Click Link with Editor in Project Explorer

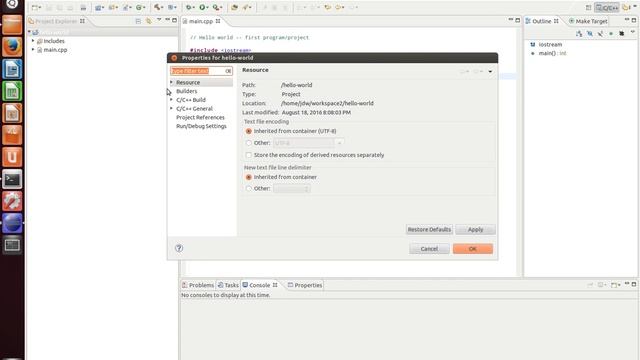coord(149,21)
